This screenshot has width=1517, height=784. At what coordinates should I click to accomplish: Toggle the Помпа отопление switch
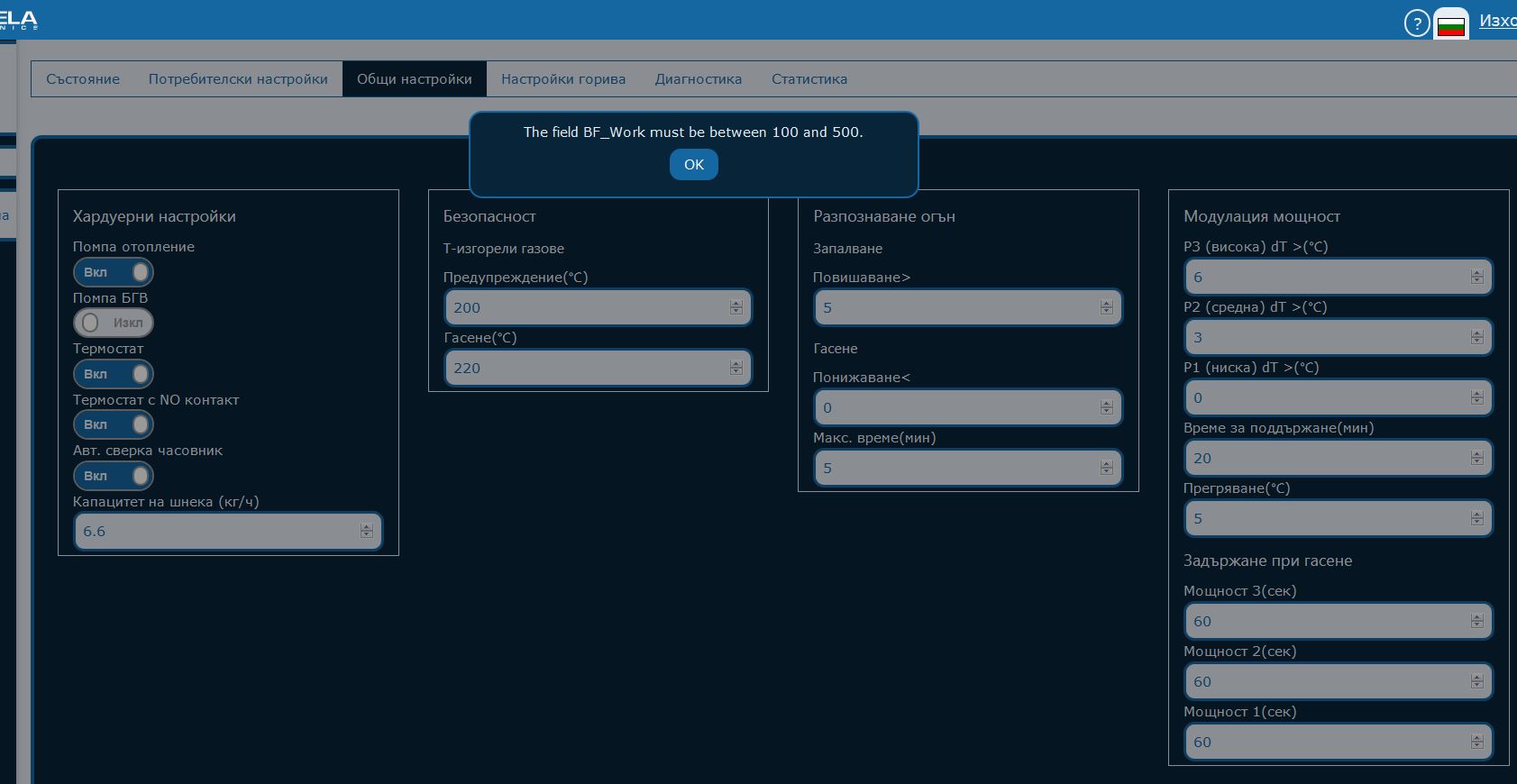tap(114, 272)
